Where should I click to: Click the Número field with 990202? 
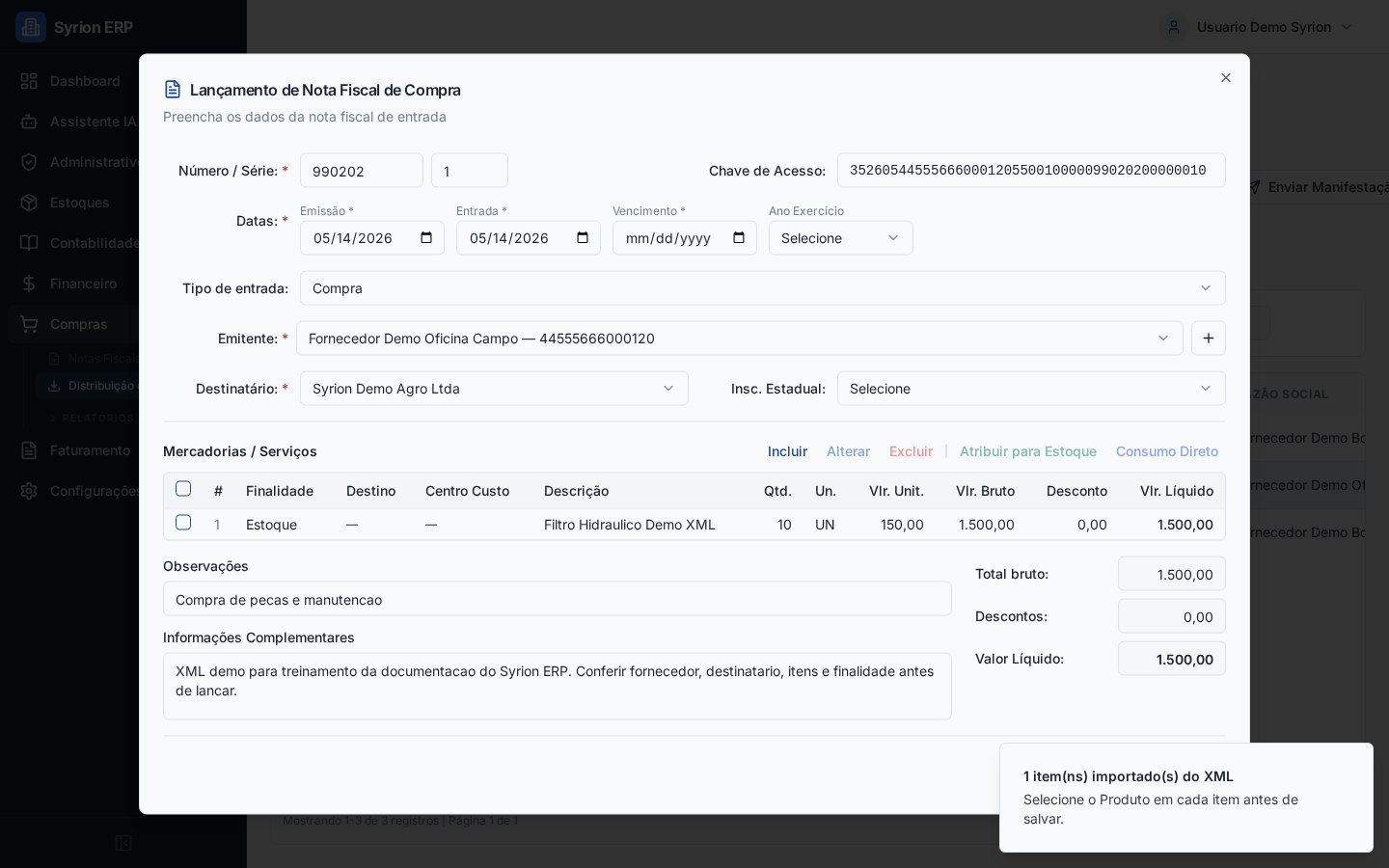point(362,171)
